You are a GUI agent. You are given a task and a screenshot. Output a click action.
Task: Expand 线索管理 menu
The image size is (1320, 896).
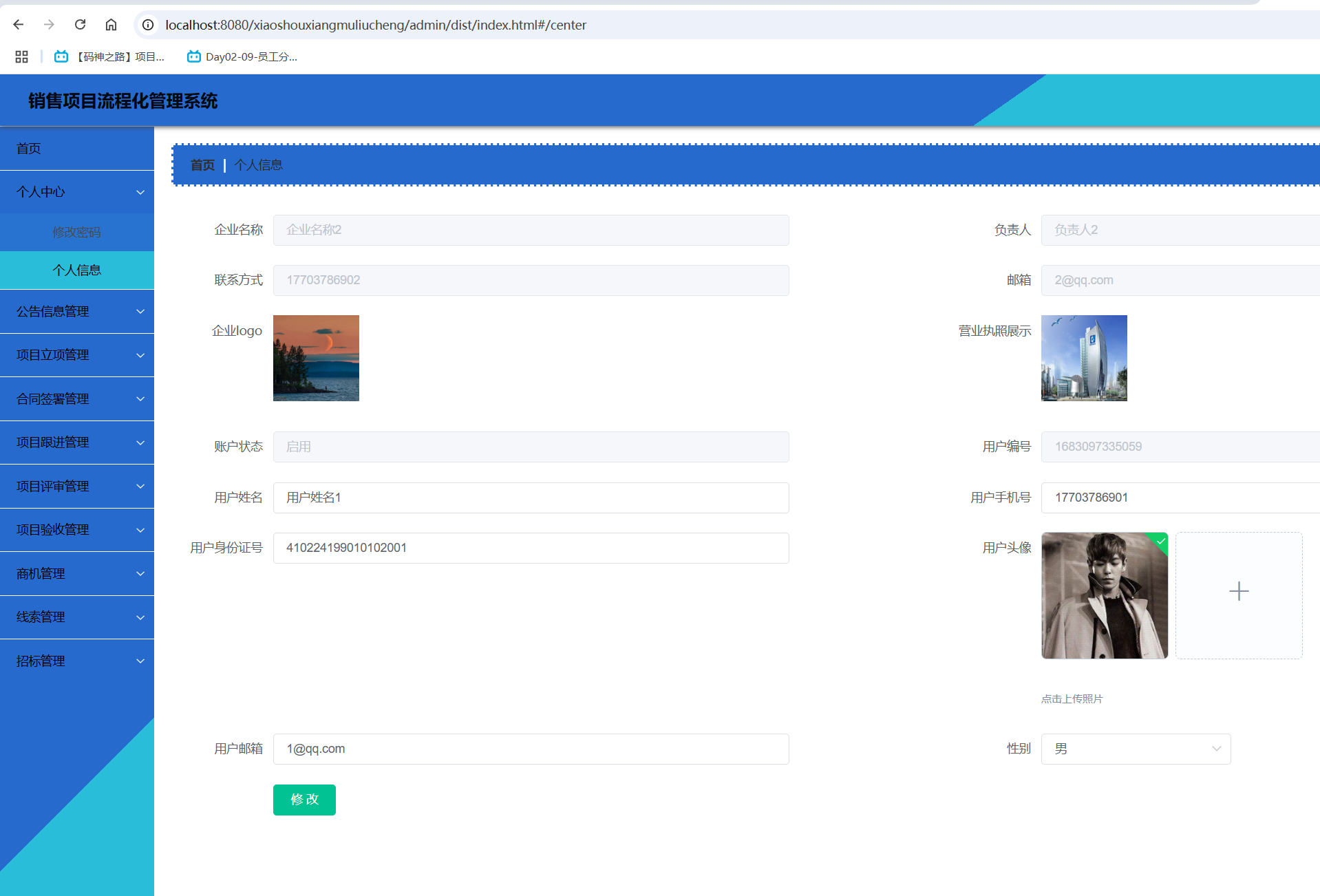[77, 617]
